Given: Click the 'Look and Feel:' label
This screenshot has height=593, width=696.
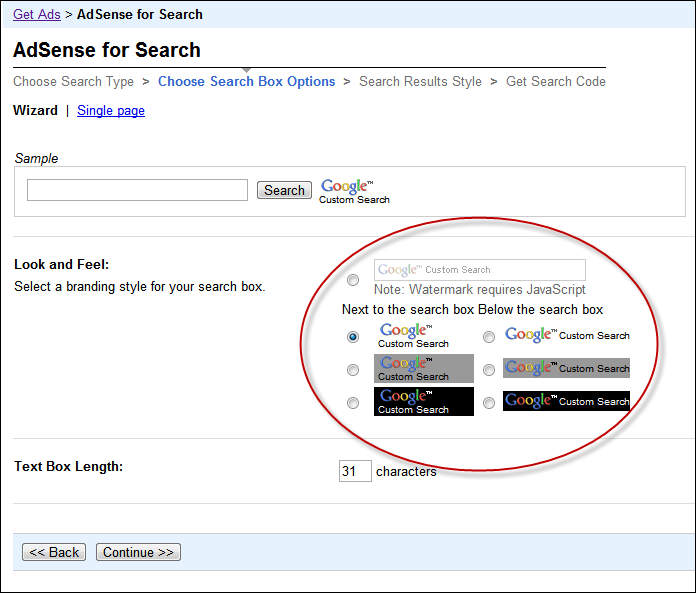Looking at the screenshot, I should [62, 265].
